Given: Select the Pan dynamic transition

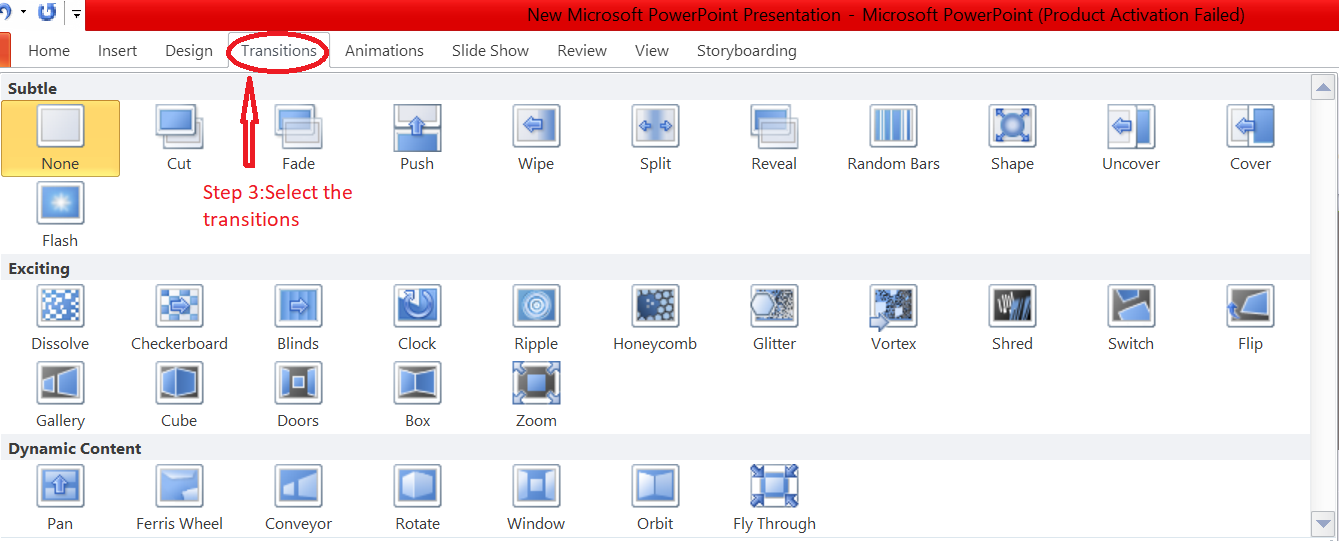Looking at the screenshot, I should (x=60, y=498).
